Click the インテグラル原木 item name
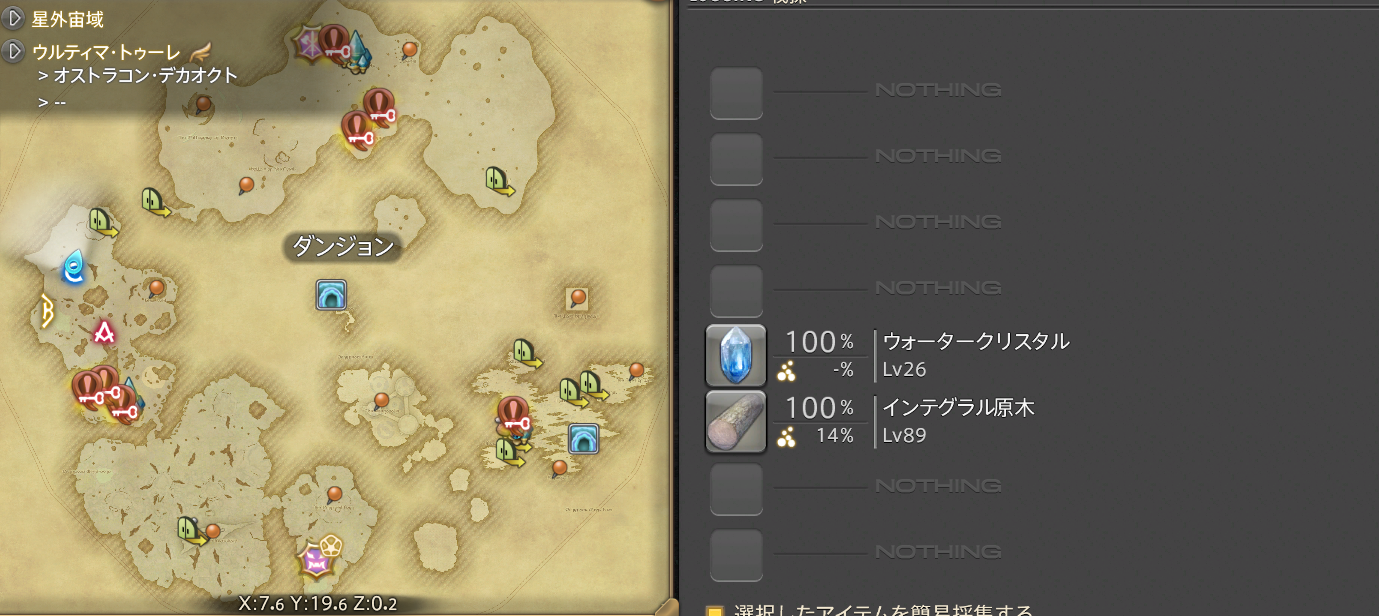The image size is (1379, 616). (x=958, y=407)
